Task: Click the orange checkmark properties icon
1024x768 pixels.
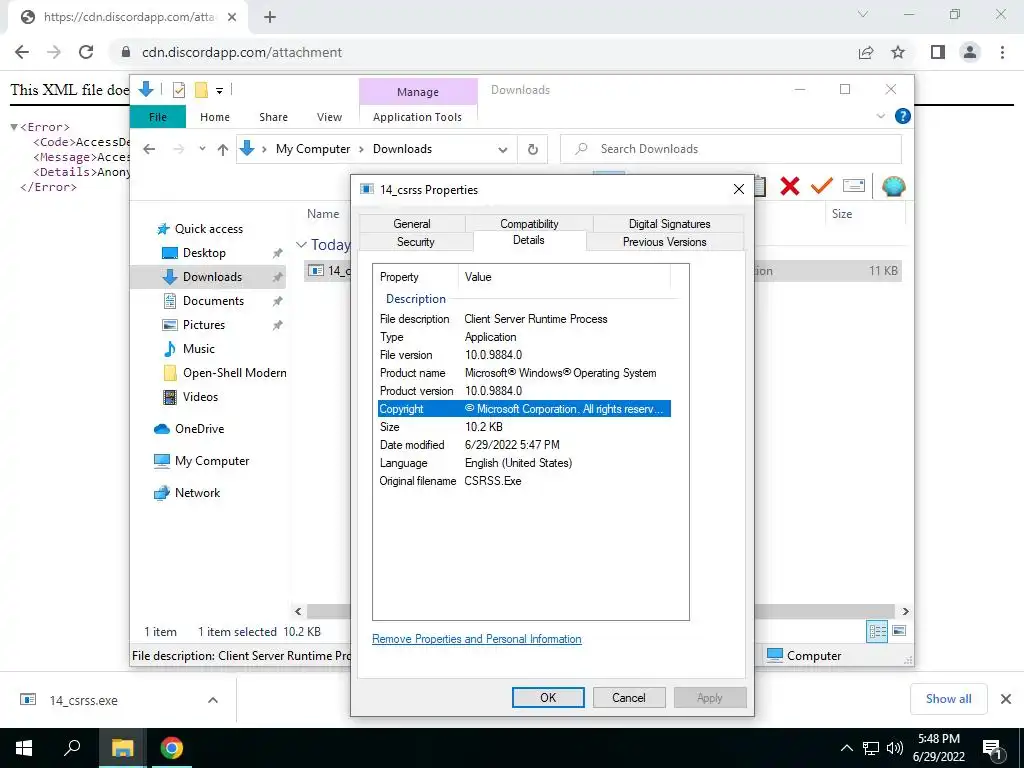Action: tap(822, 186)
